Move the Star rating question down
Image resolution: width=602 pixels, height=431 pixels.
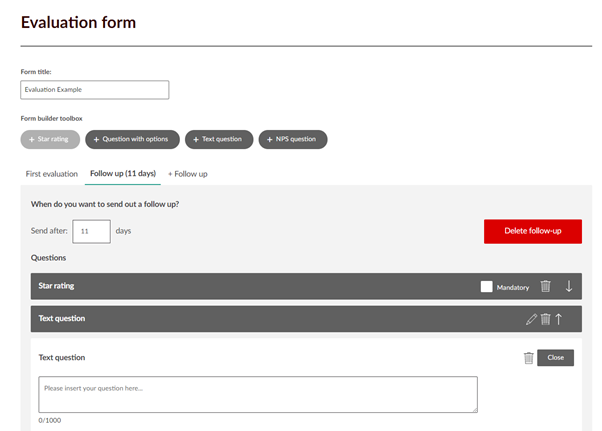pos(569,287)
